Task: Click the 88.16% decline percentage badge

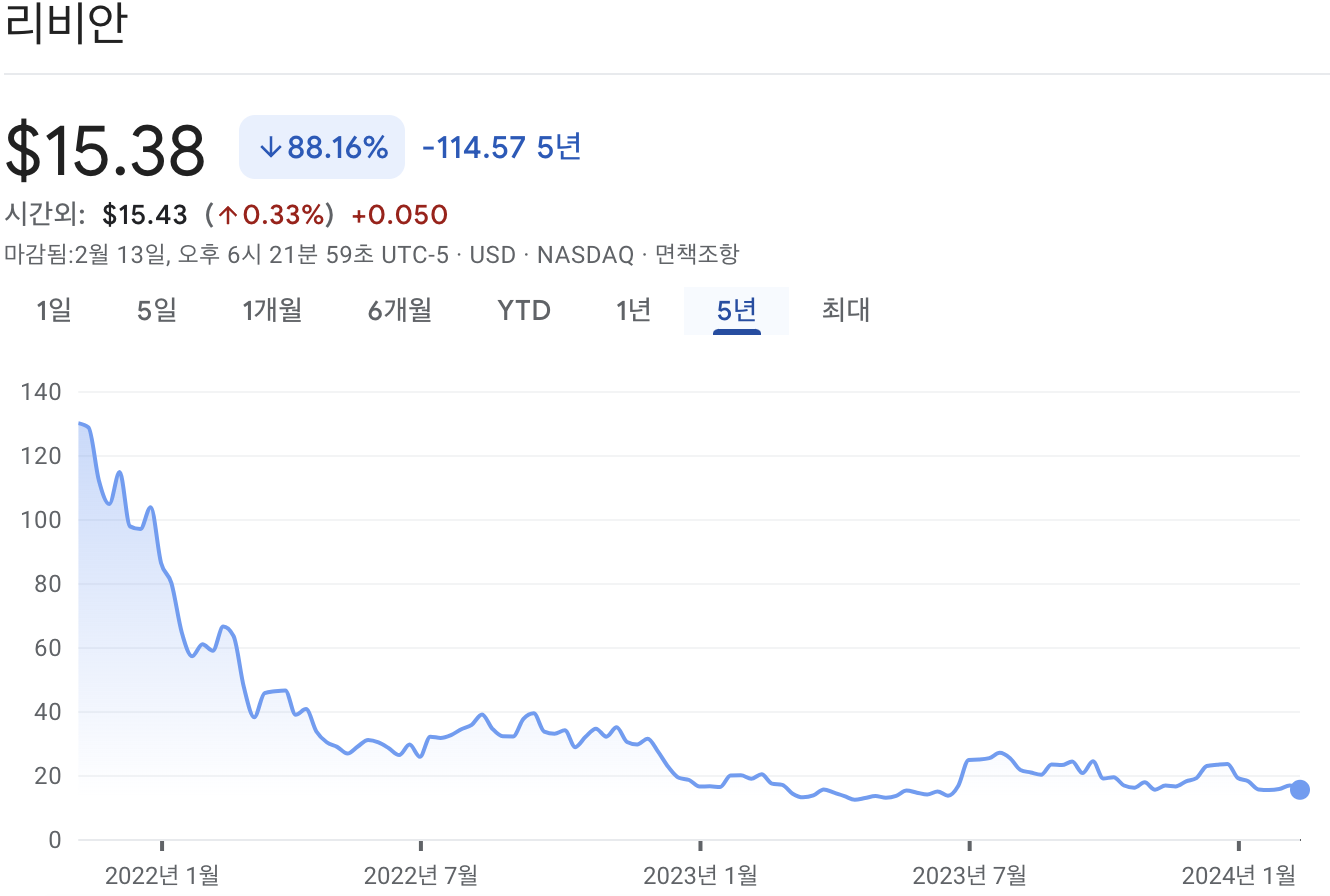Action: click(x=322, y=147)
